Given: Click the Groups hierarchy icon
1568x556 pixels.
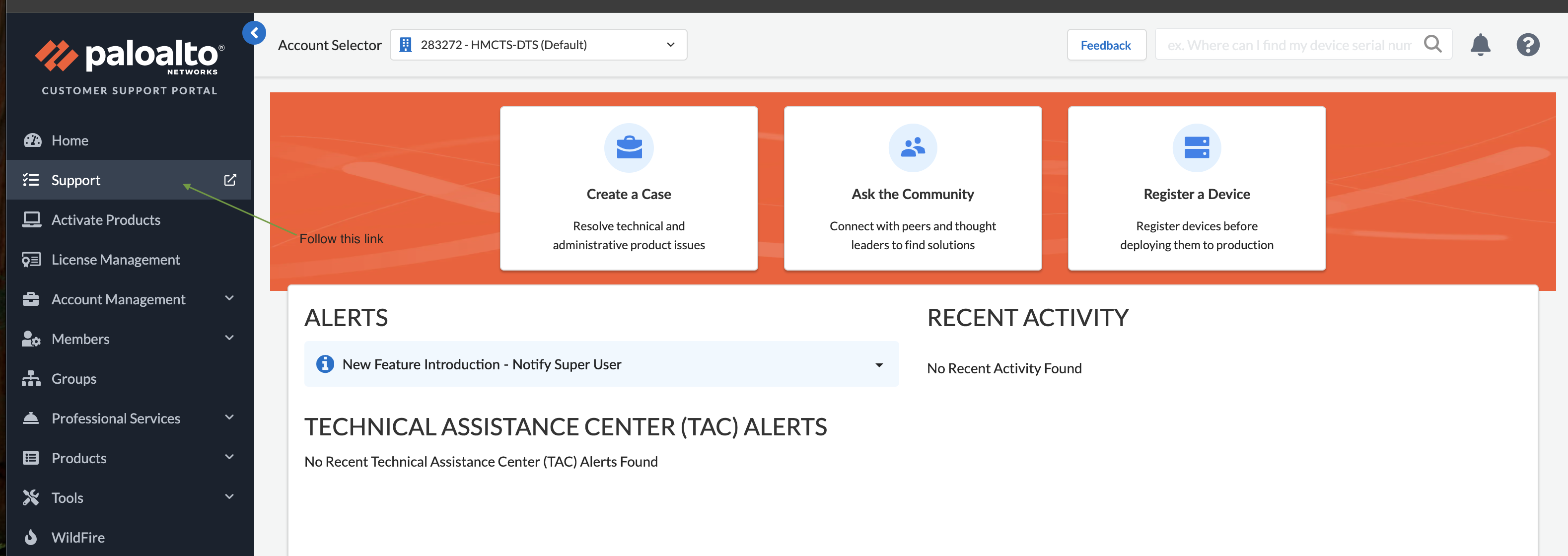Looking at the screenshot, I should pyautogui.click(x=31, y=378).
